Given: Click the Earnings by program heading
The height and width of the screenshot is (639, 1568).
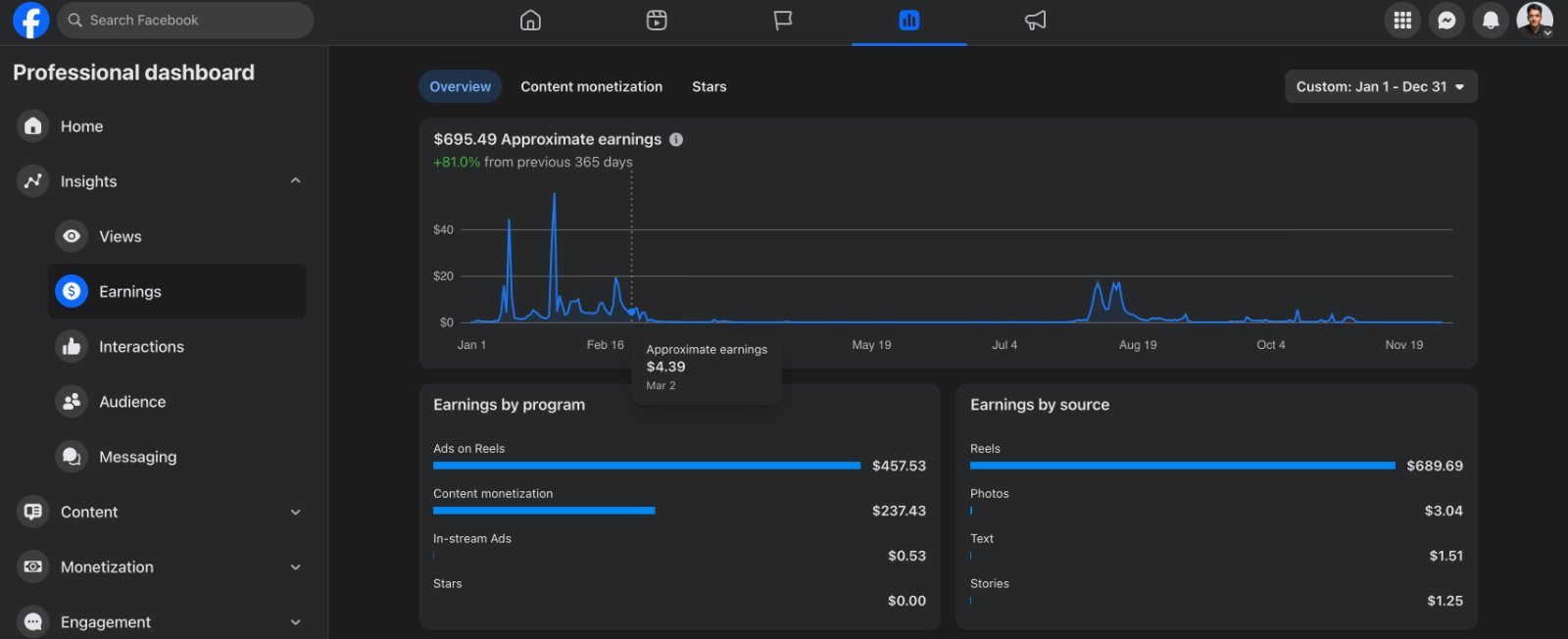Looking at the screenshot, I should 510,405.
